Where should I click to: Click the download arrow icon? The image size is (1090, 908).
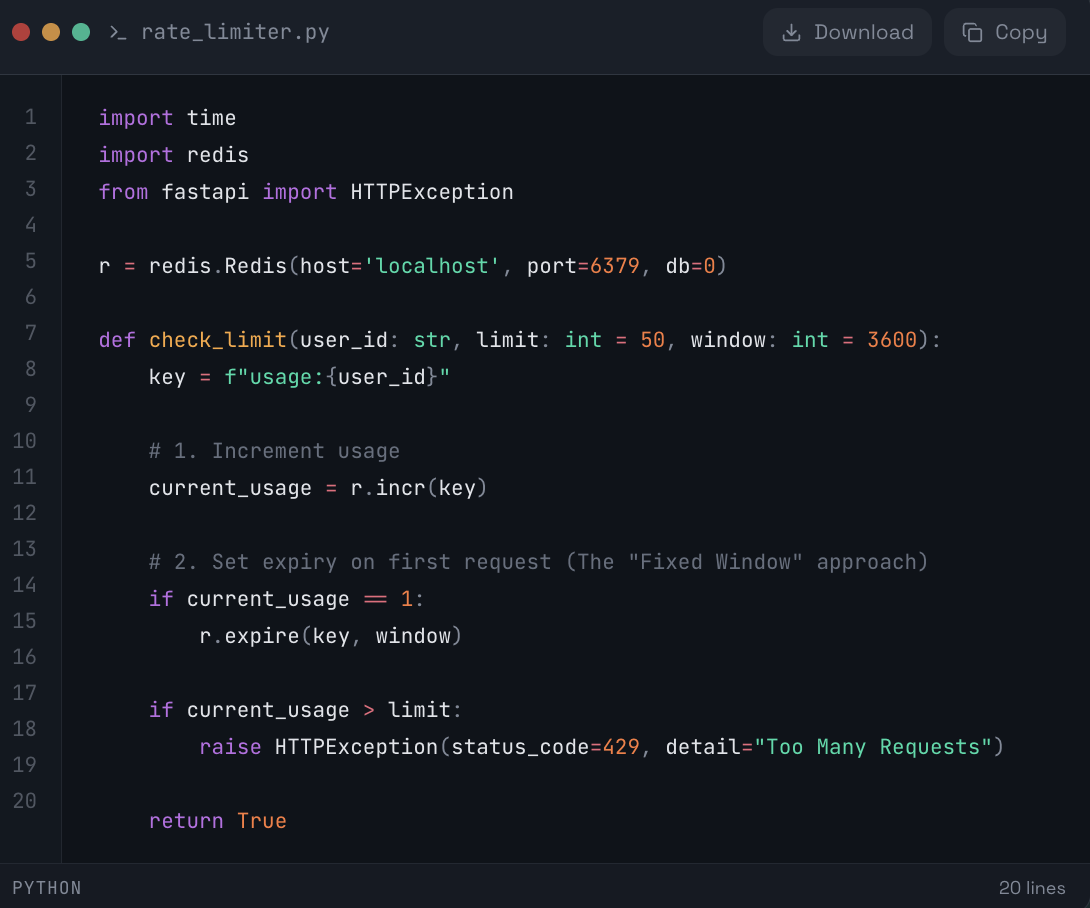click(x=791, y=33)
